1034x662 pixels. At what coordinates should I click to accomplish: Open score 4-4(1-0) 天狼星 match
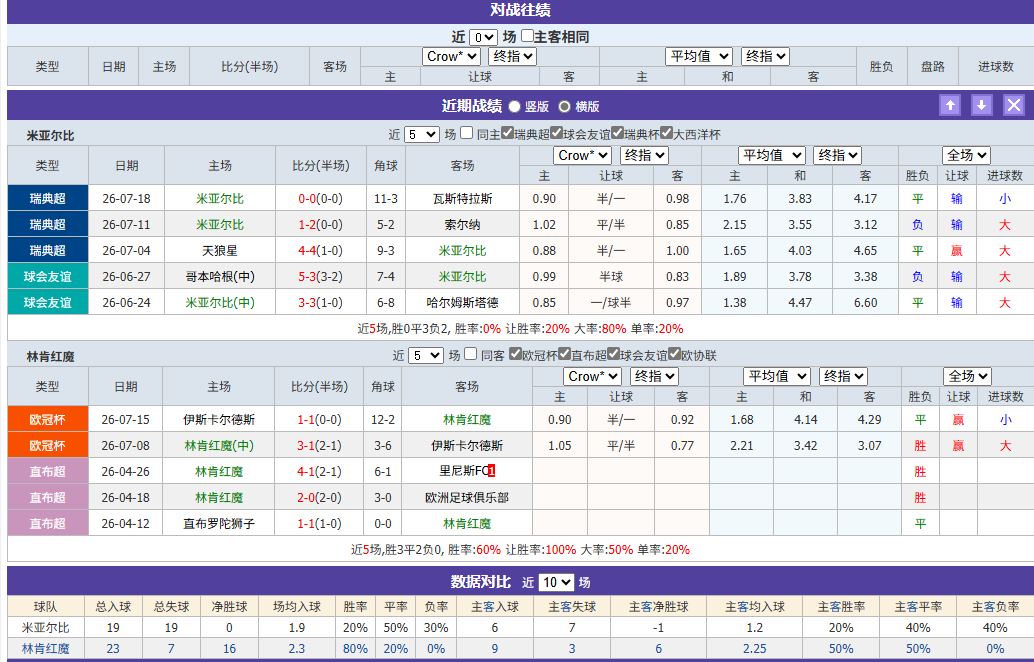click(x=320, y=251)
